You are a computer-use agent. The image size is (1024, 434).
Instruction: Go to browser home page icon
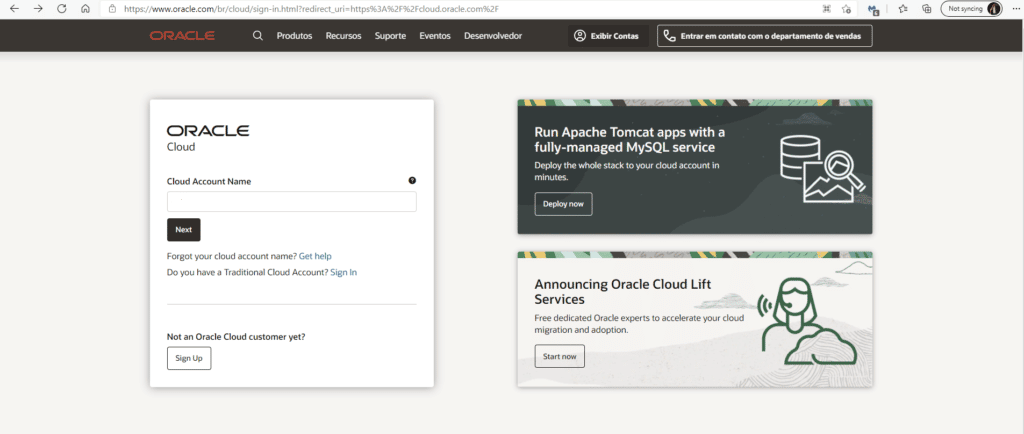click(x=85, y=8)
